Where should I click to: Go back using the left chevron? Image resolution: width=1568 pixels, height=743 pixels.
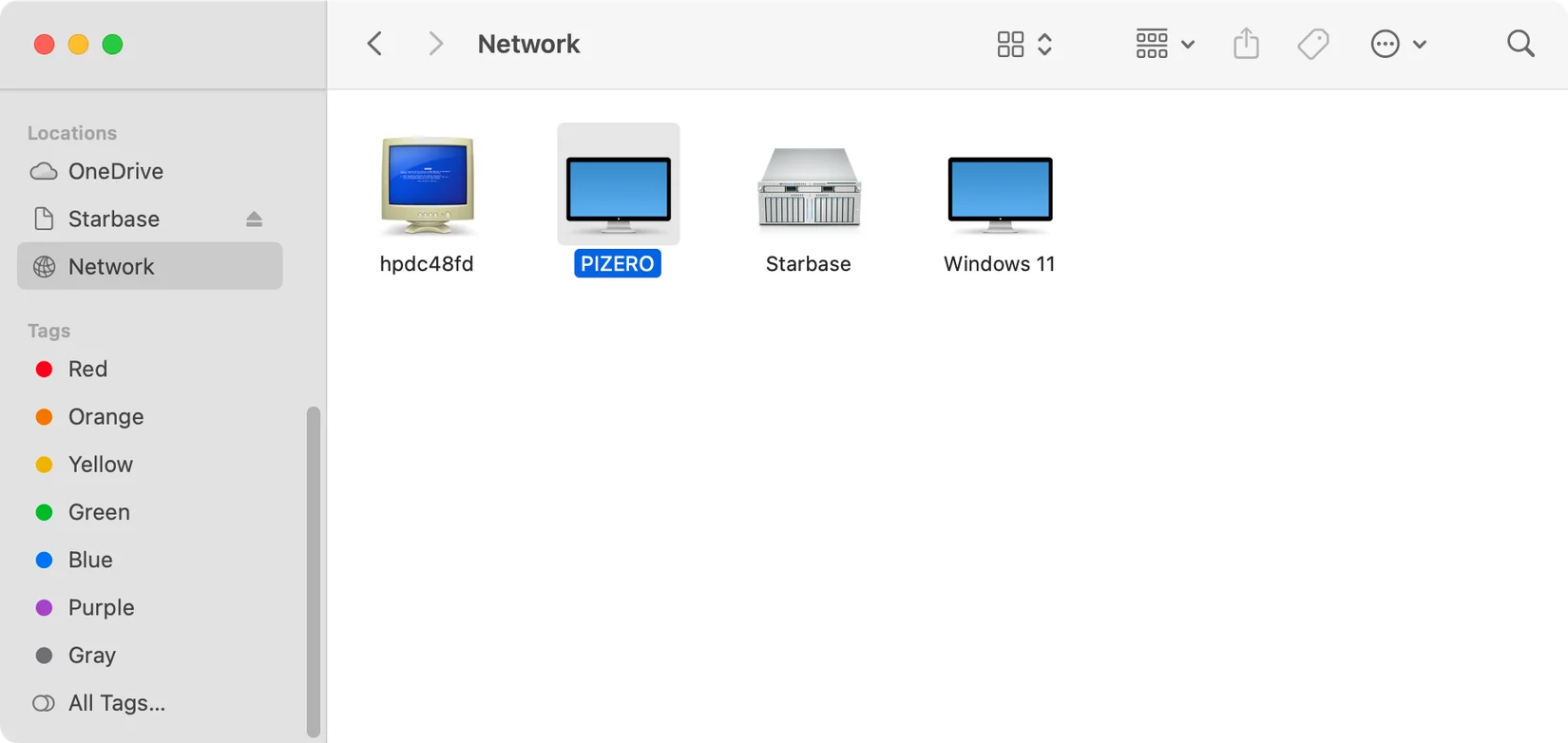point(375,44)
